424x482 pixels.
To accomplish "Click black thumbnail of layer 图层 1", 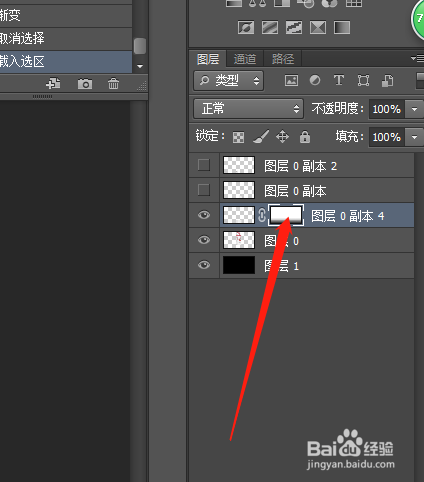I will click(x=239, y=265).
